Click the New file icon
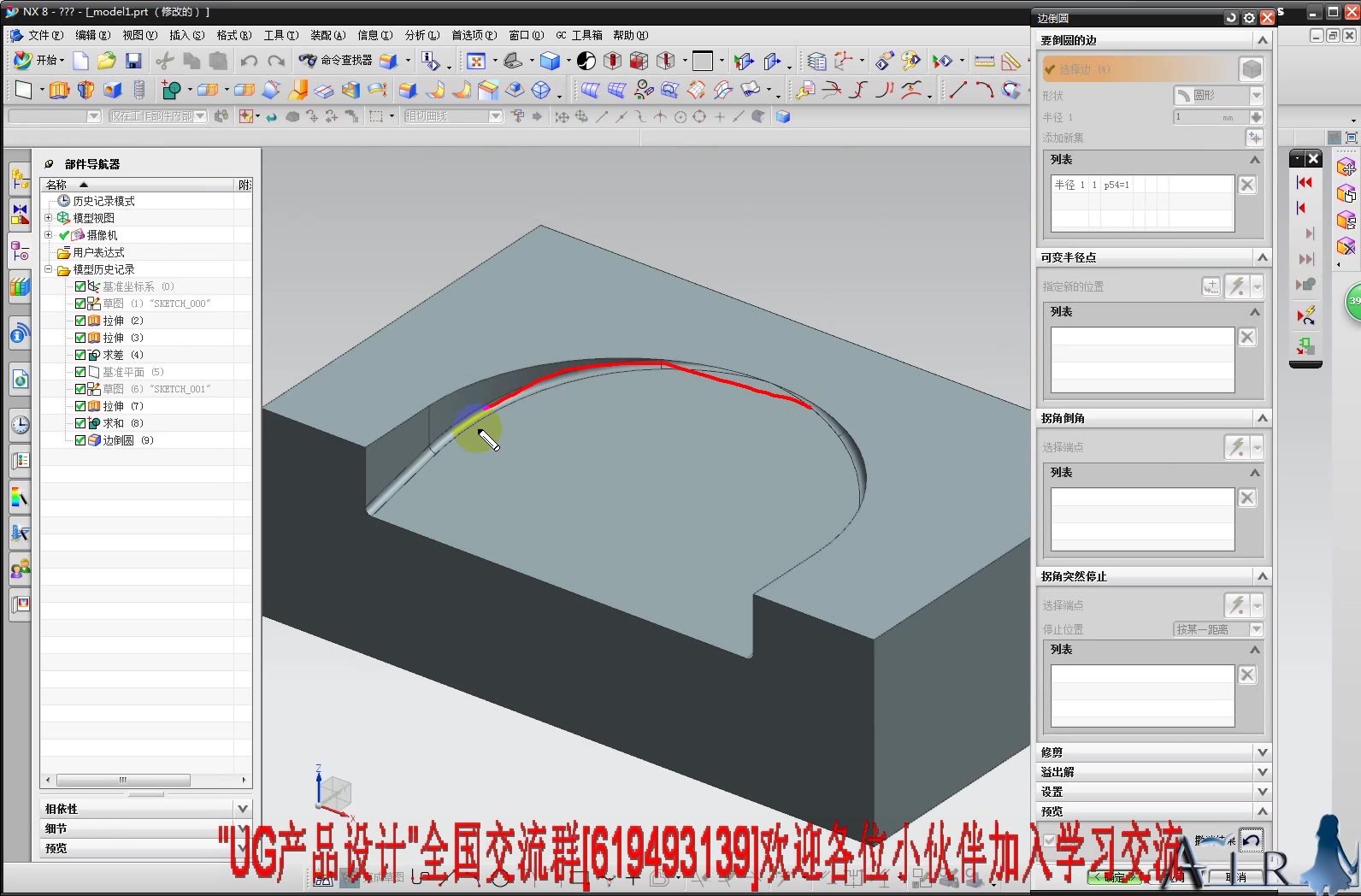 pyautogui.click(x=80, y=61)
